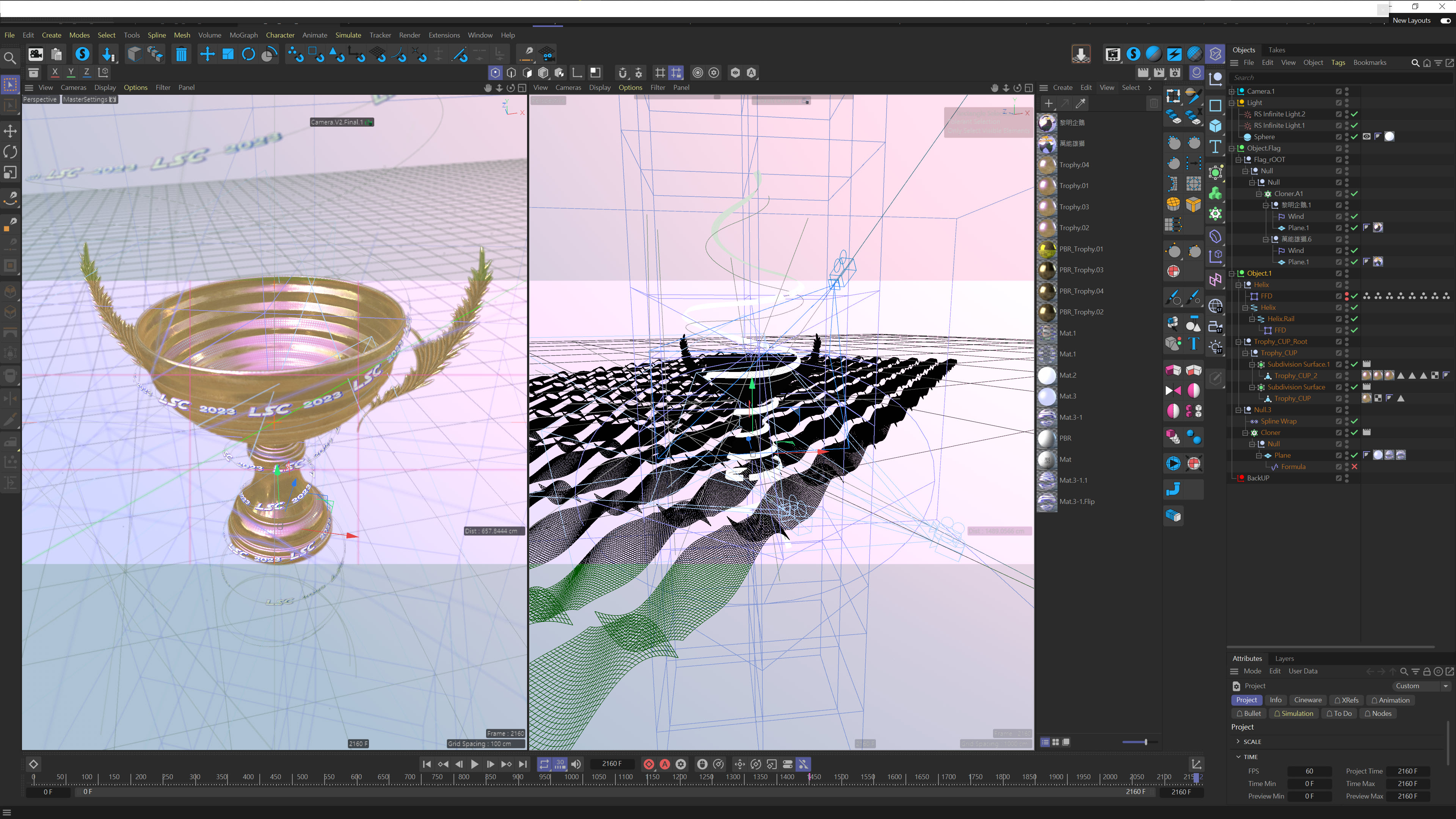Click the eyedropper in Material Manager
Viewport: 1456px width, 819px height.
pos(1081,104)
